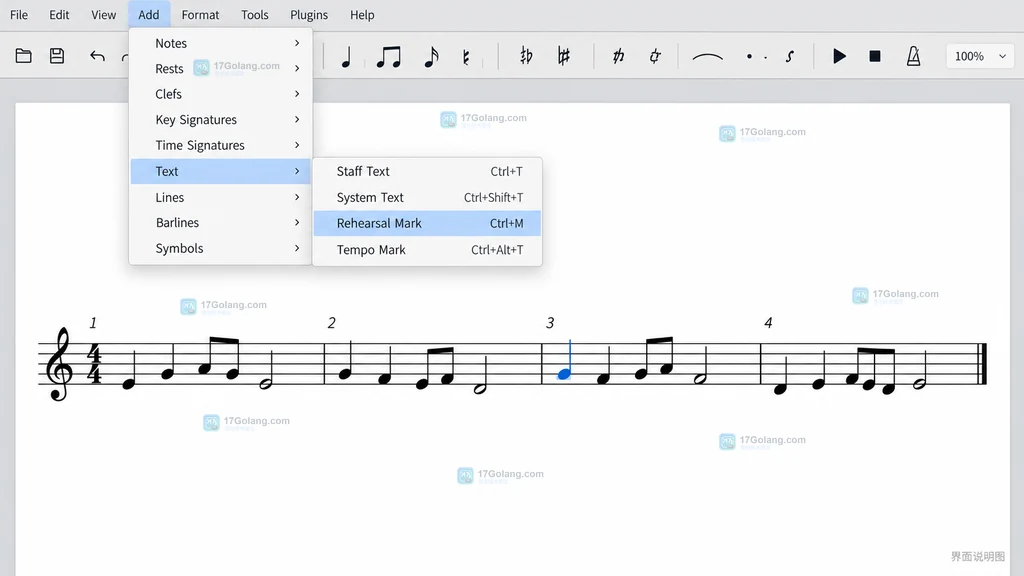Select the sixteenth note tool
The height and width of the screenshot is (576, 1024).
click(431, 57)
